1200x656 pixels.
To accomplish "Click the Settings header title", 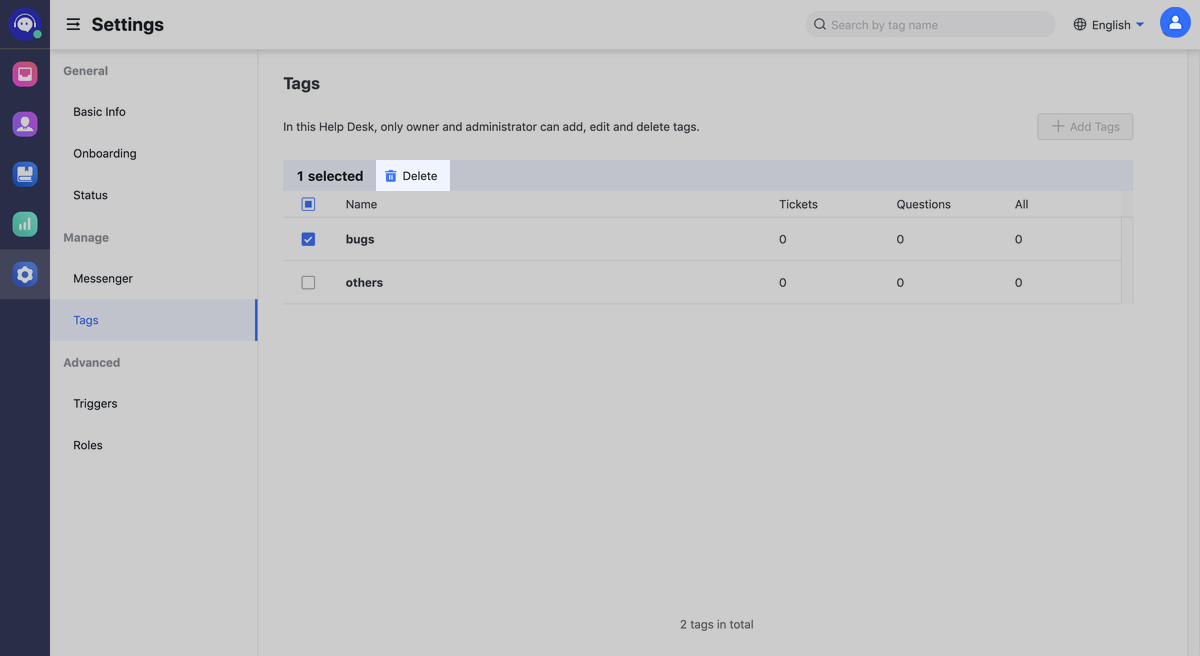I will (x=127, y=24).
